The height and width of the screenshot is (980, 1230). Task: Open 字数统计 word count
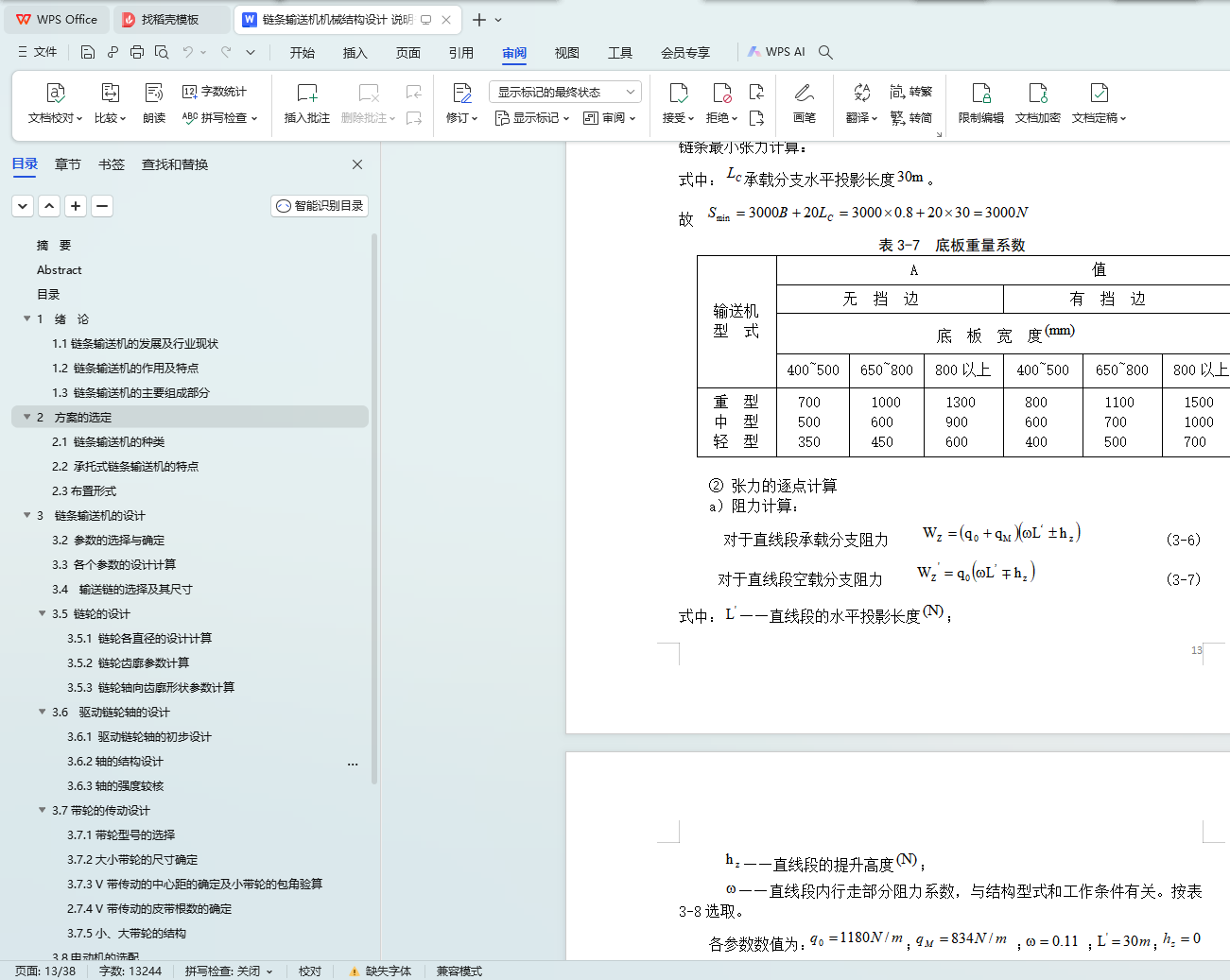coord(216,92)
